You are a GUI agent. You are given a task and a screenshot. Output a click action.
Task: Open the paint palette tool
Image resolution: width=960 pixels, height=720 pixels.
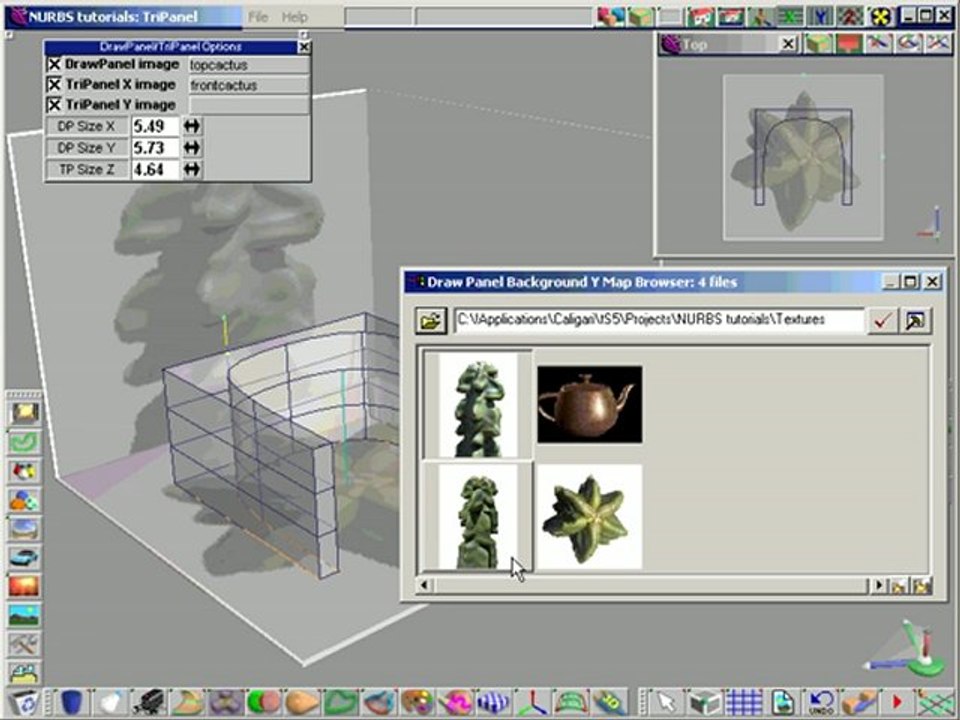(x=416, y=702)
